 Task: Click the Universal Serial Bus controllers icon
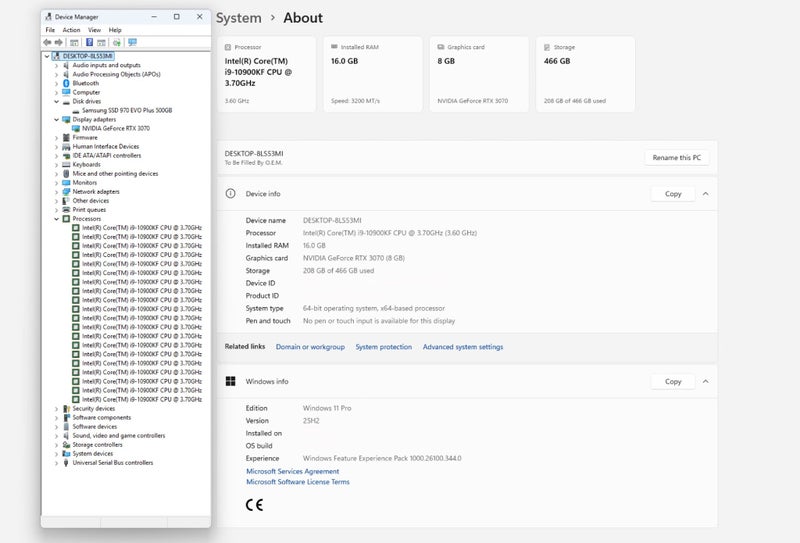[x=66, y=463]
